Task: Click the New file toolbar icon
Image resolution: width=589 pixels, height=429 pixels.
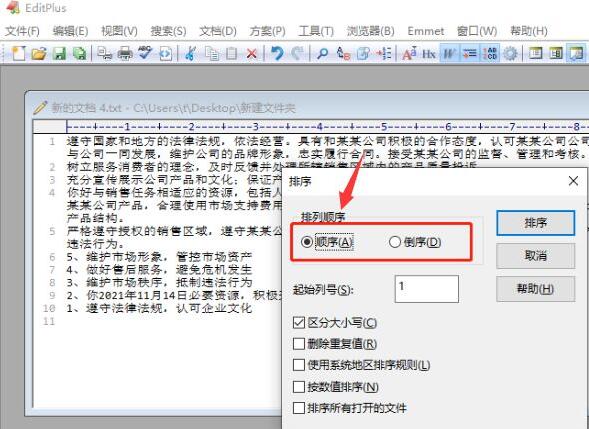Action: (18, 54)
